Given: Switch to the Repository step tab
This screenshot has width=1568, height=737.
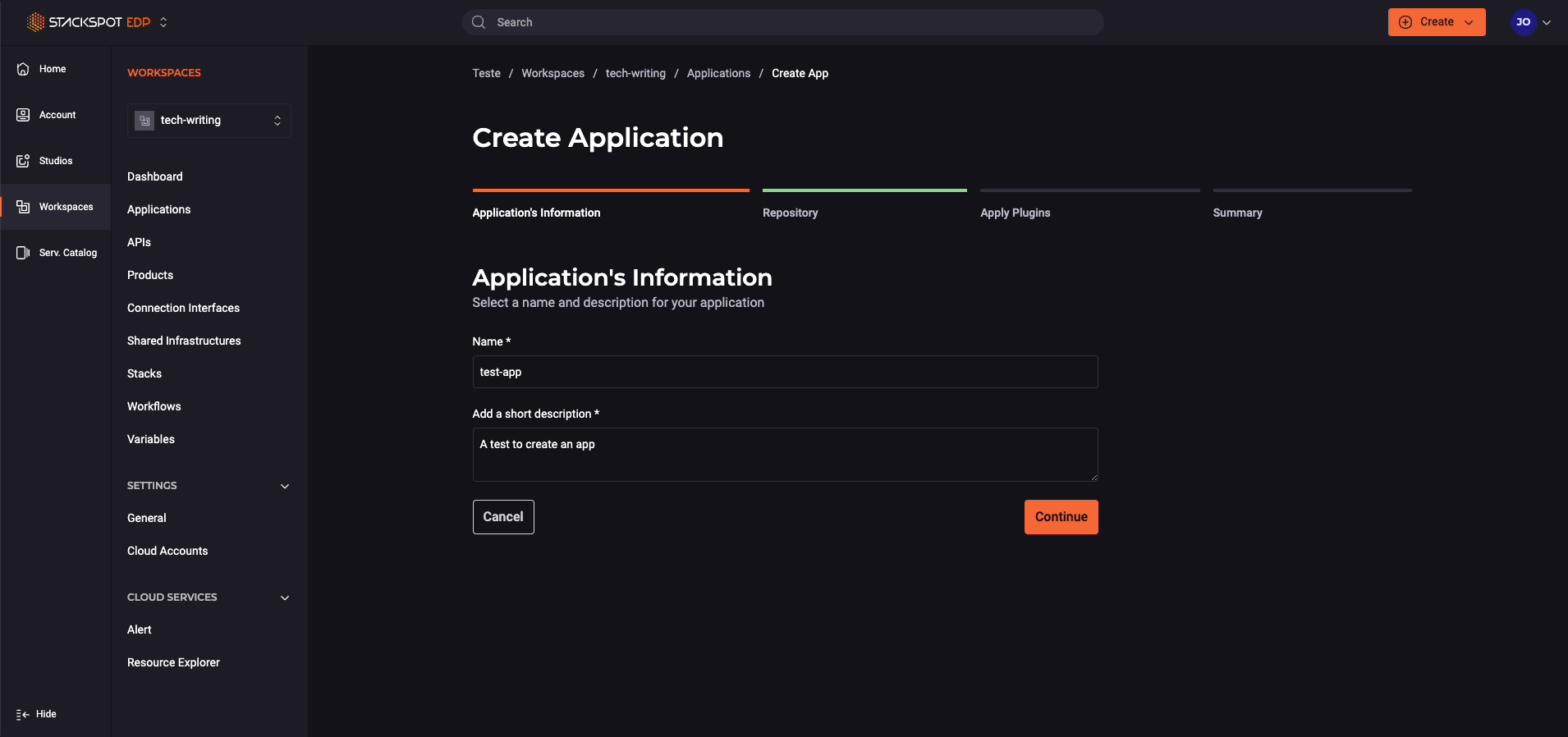Looking at the screenshot, I should pyautogui.click(x=790, y=213).
